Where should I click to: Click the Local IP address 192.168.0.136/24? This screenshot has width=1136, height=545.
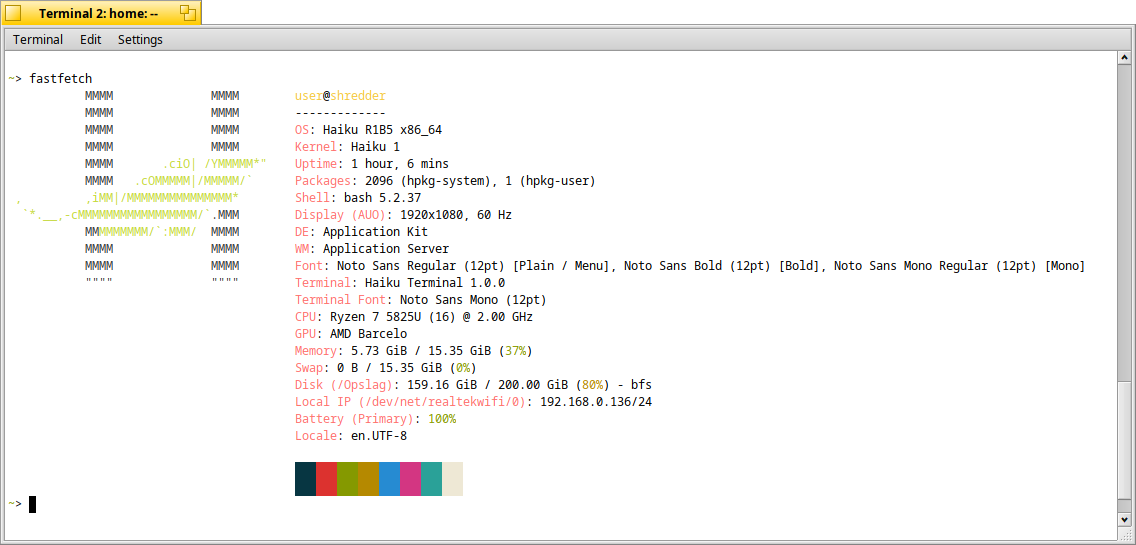pos(596,402)
